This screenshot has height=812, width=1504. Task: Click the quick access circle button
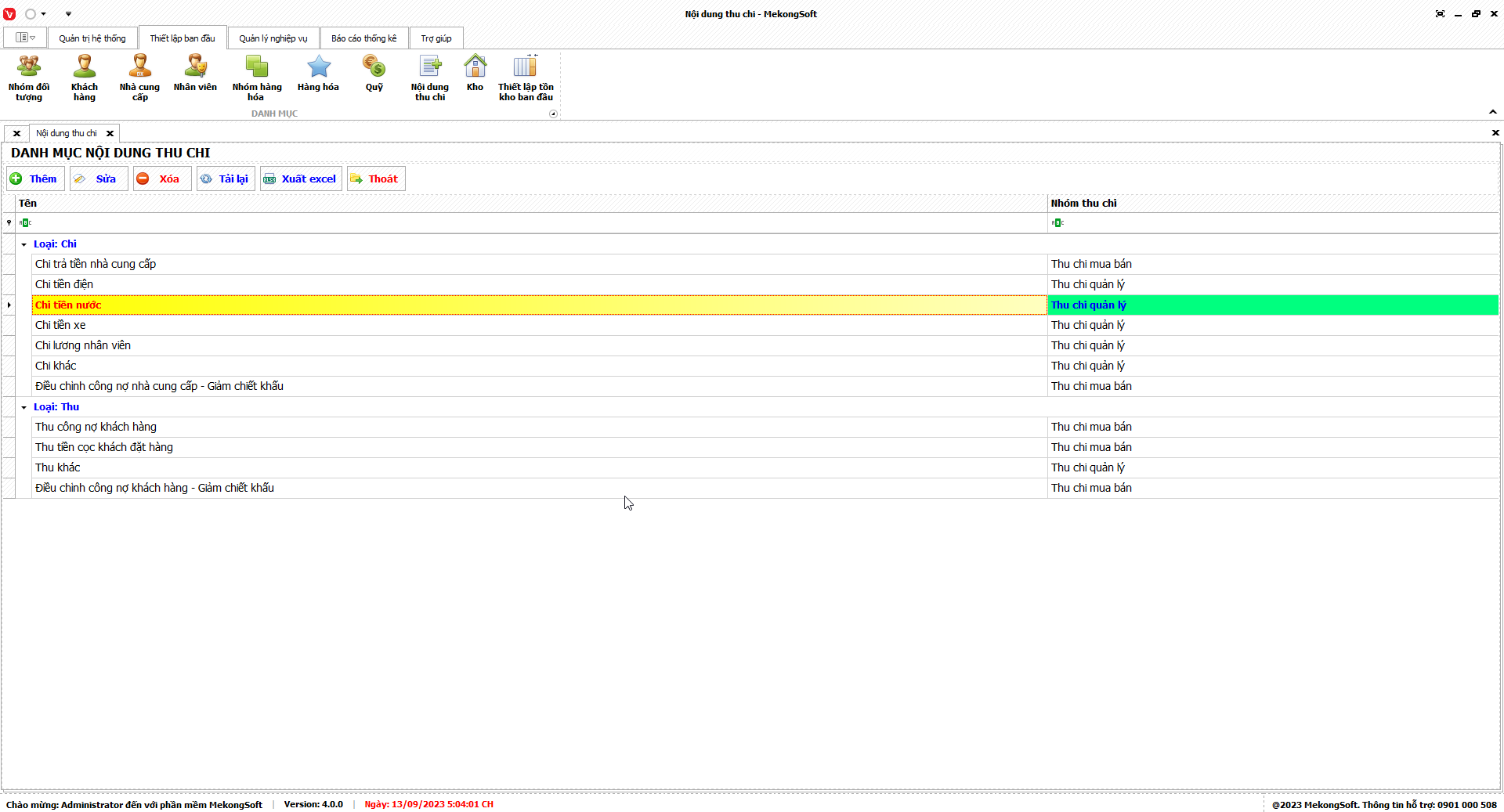(31, 14)
